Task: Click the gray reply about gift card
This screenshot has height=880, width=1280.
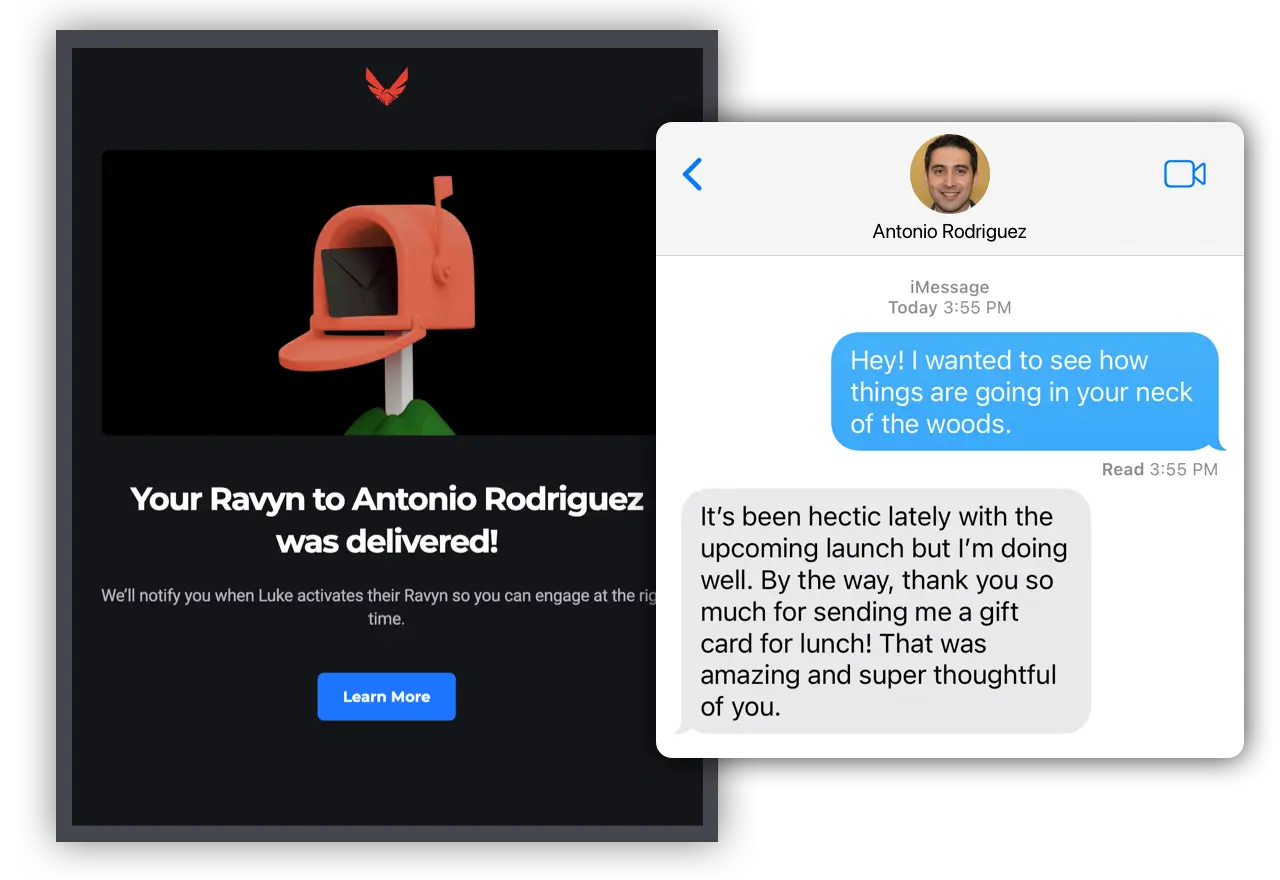Action: click(x=883, y=612)
